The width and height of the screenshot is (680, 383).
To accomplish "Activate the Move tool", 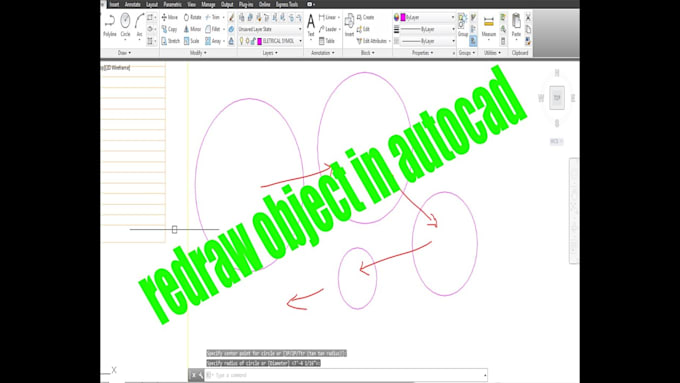I will (x=170, y=17).
